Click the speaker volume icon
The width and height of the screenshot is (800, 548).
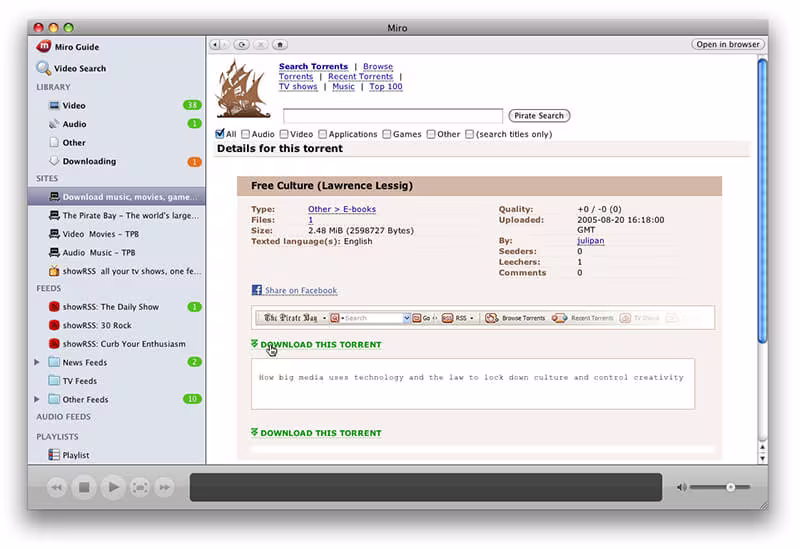(681, 487)
